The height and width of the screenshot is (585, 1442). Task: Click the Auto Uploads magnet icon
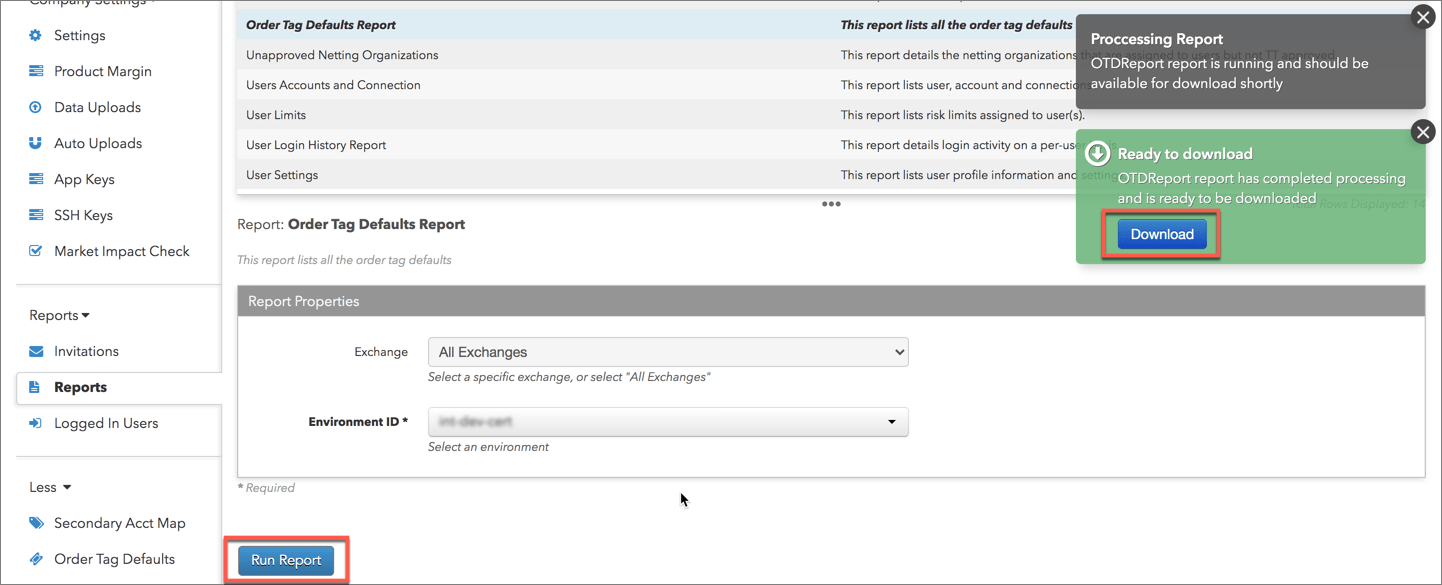coord(36,143)
